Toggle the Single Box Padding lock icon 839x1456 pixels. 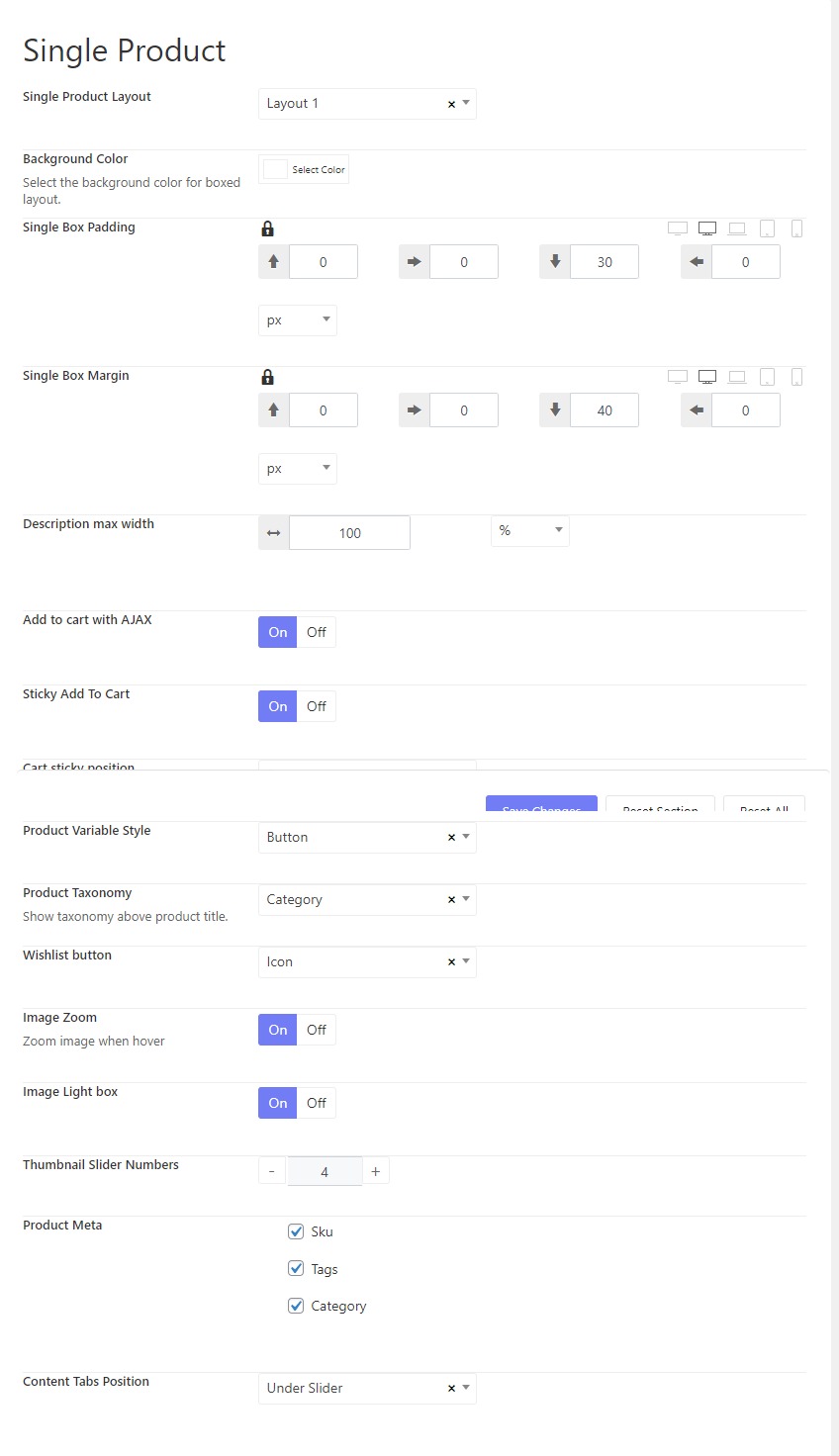click(267, 228)
